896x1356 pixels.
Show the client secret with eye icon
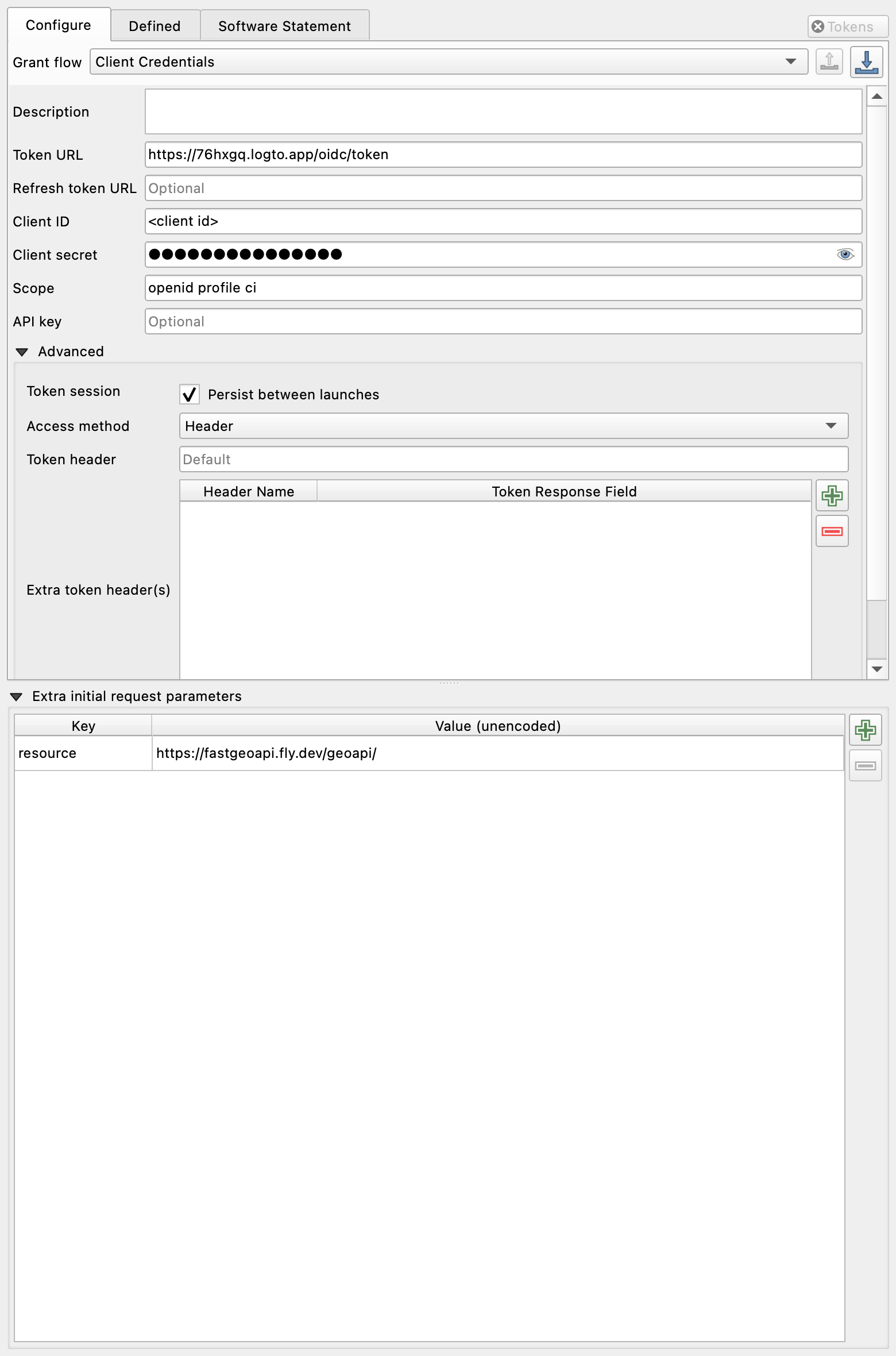pos(845,255)
